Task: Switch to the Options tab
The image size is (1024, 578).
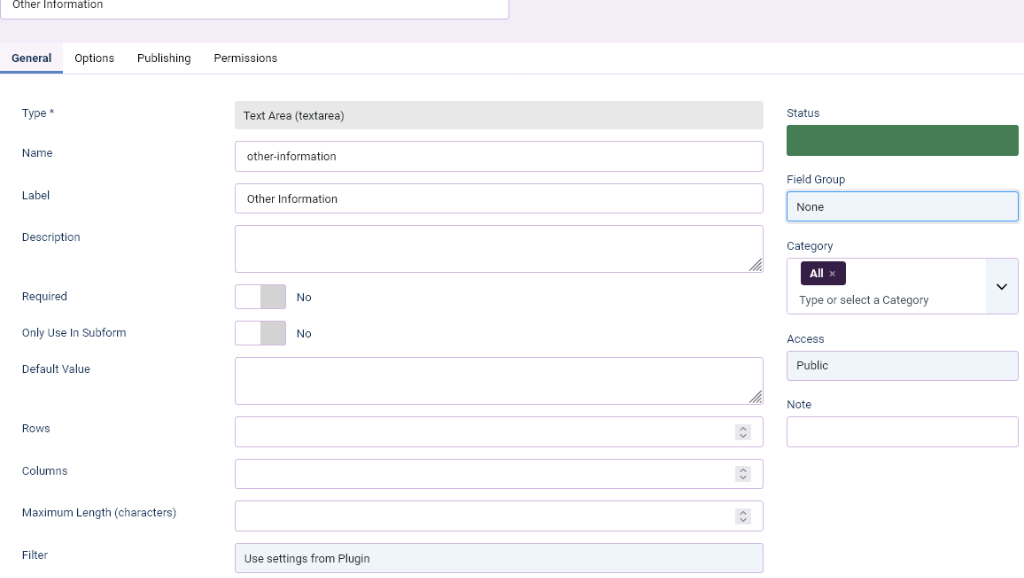Action: point(94,58)
